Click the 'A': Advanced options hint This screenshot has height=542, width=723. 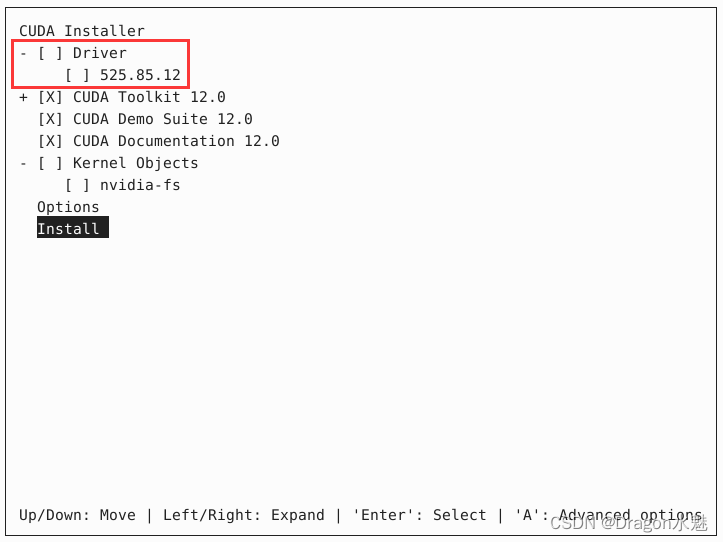pos(609,515)
